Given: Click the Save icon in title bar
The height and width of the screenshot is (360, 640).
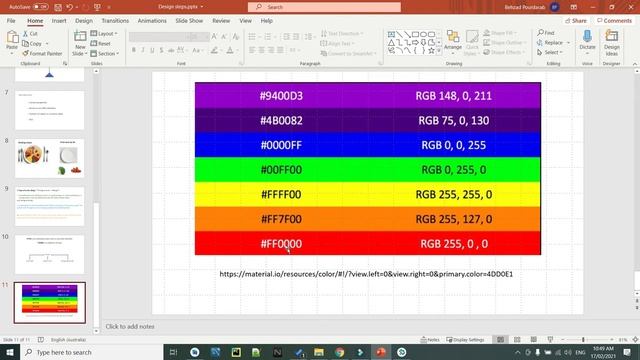Looking at the screenshot, I should (x=58, y=7).
